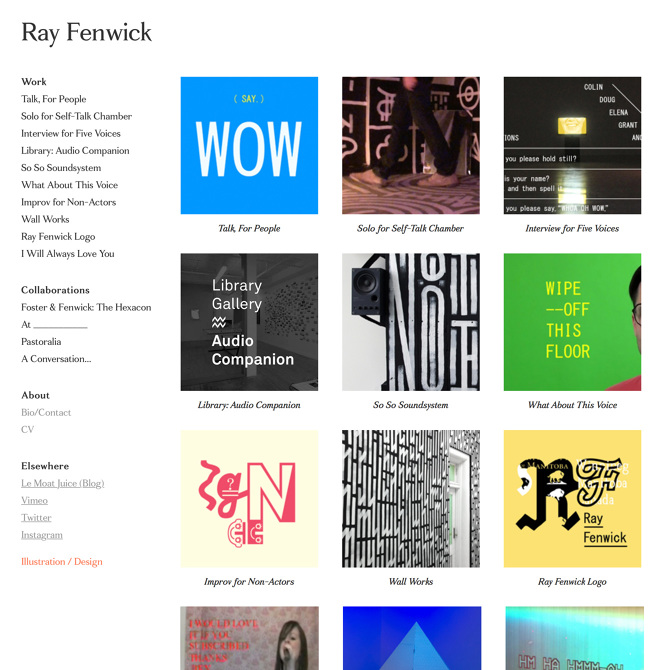Visit Le Moat Juice (Blog) link
Viewport: 670px width, 670px height.
click(x=62, y=483)
